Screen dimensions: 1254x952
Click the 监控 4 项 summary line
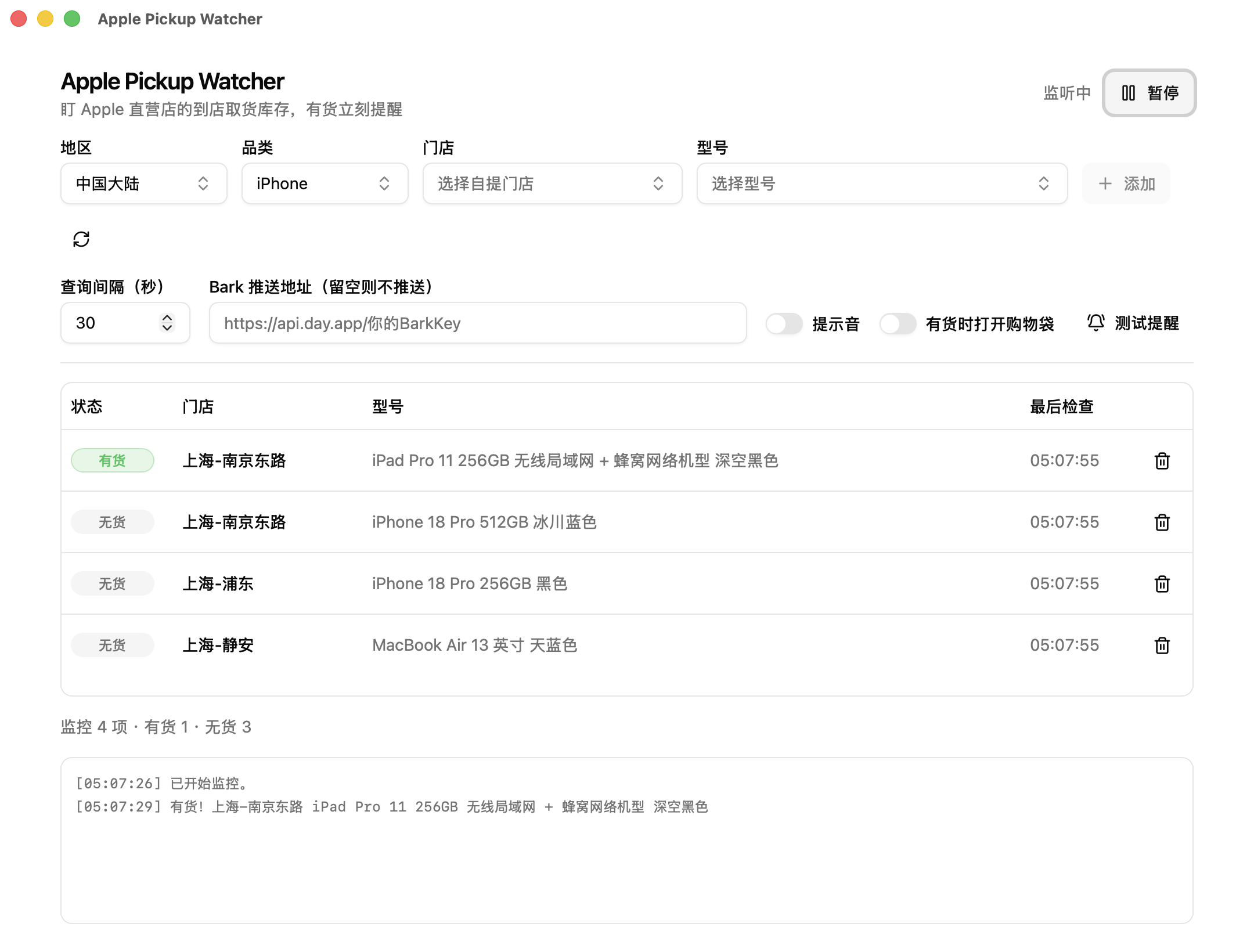156,727
